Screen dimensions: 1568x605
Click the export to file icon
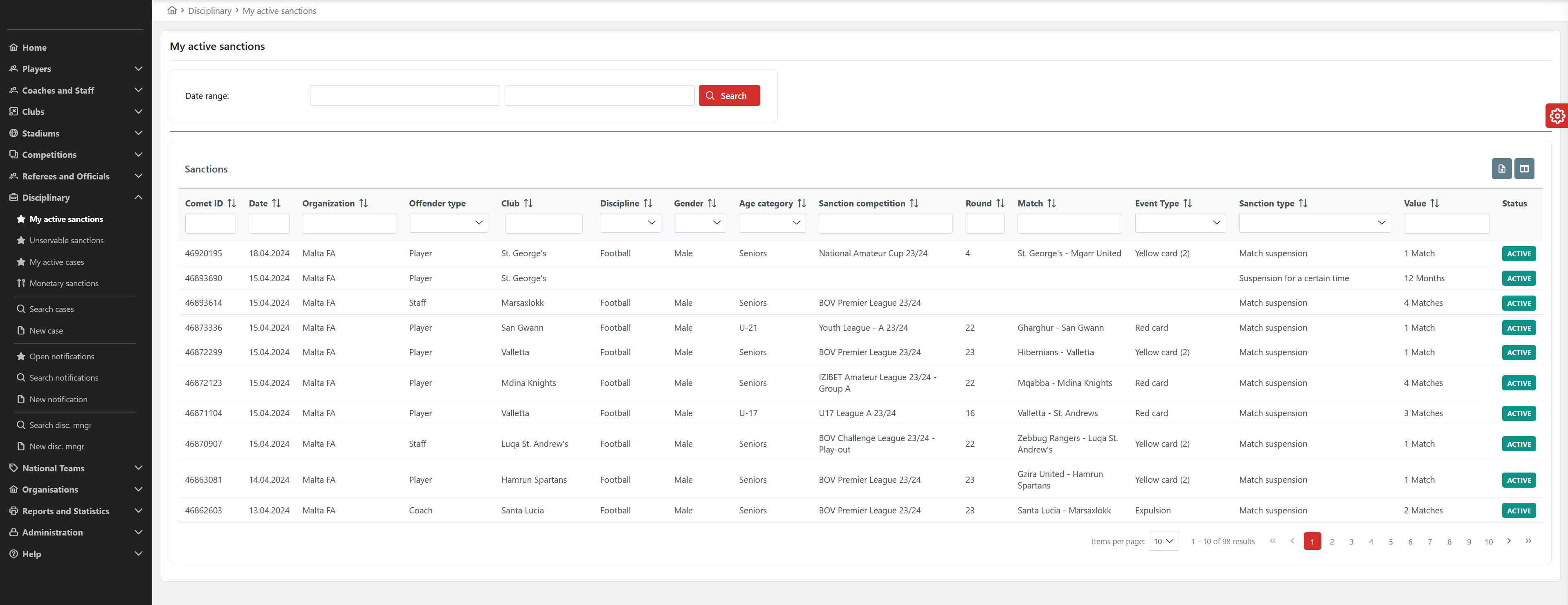[x=1501, y=168]
